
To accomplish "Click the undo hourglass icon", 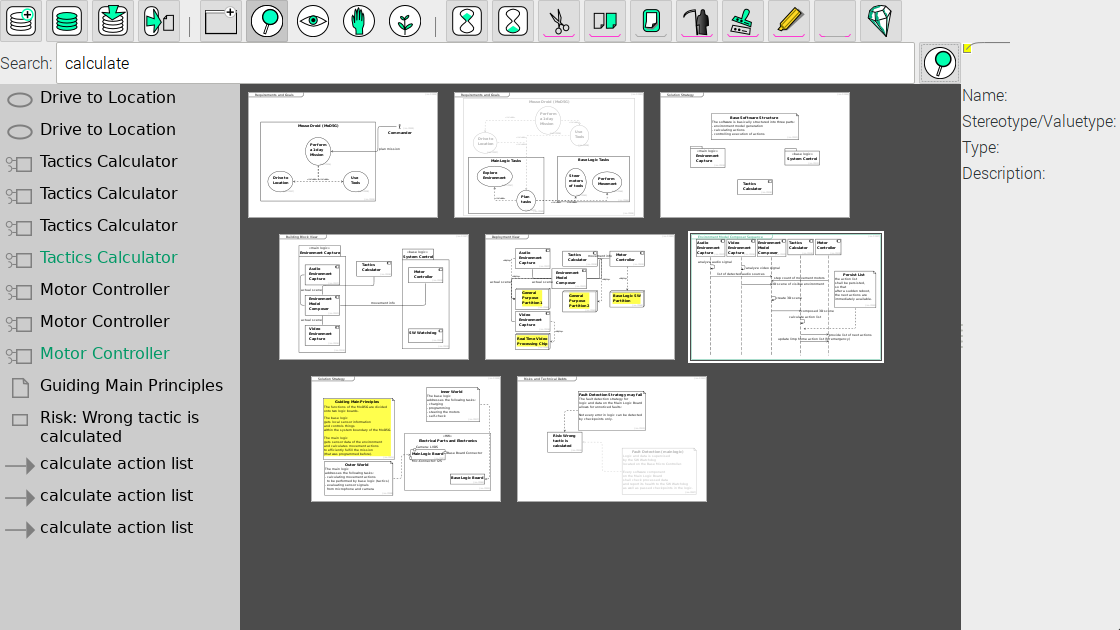I will point(467,20).
